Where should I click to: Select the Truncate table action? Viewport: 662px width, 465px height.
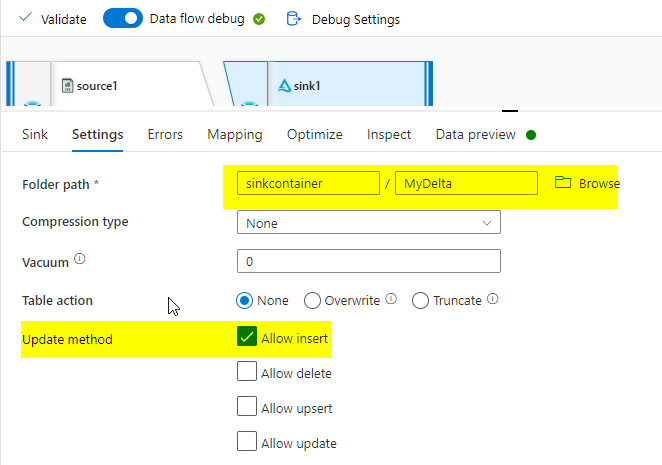pyautogui.click(x=420, y=300)
